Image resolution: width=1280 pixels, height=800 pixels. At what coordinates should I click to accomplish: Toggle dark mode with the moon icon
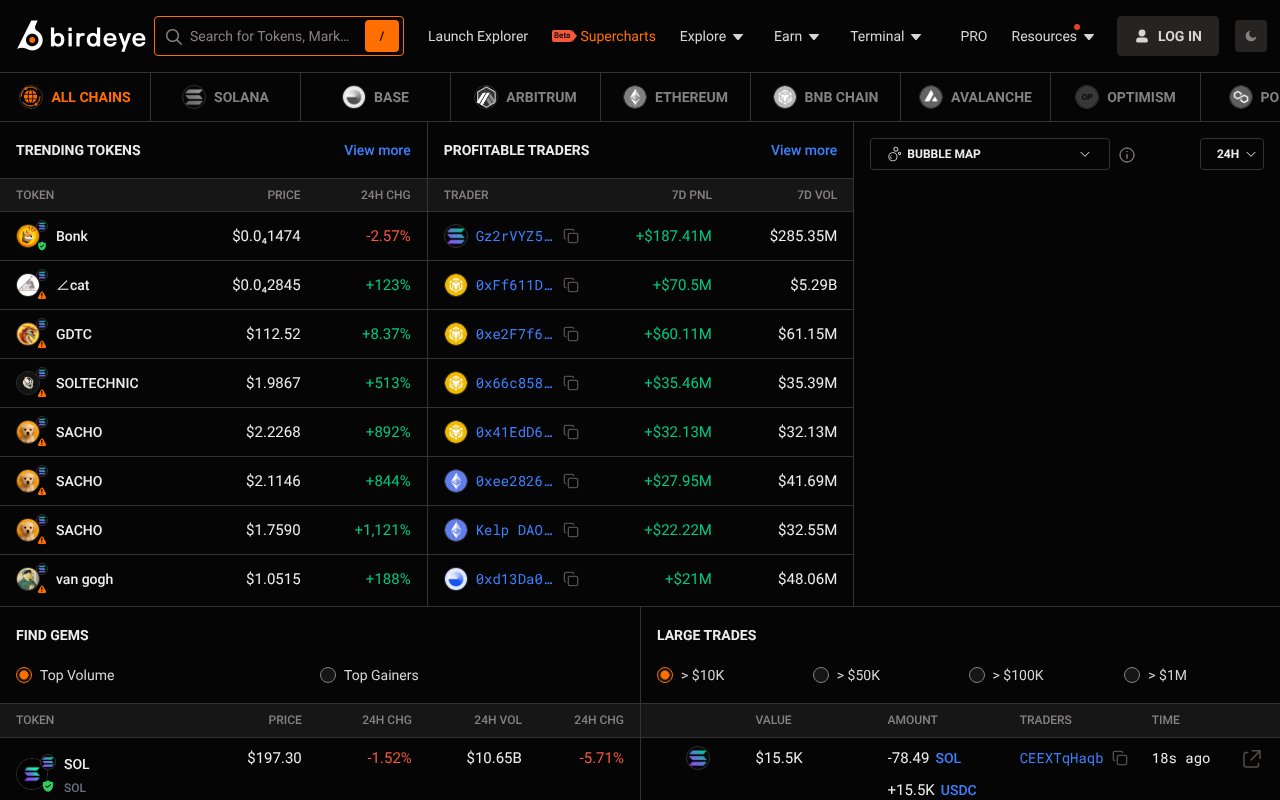pos(1250,36)
